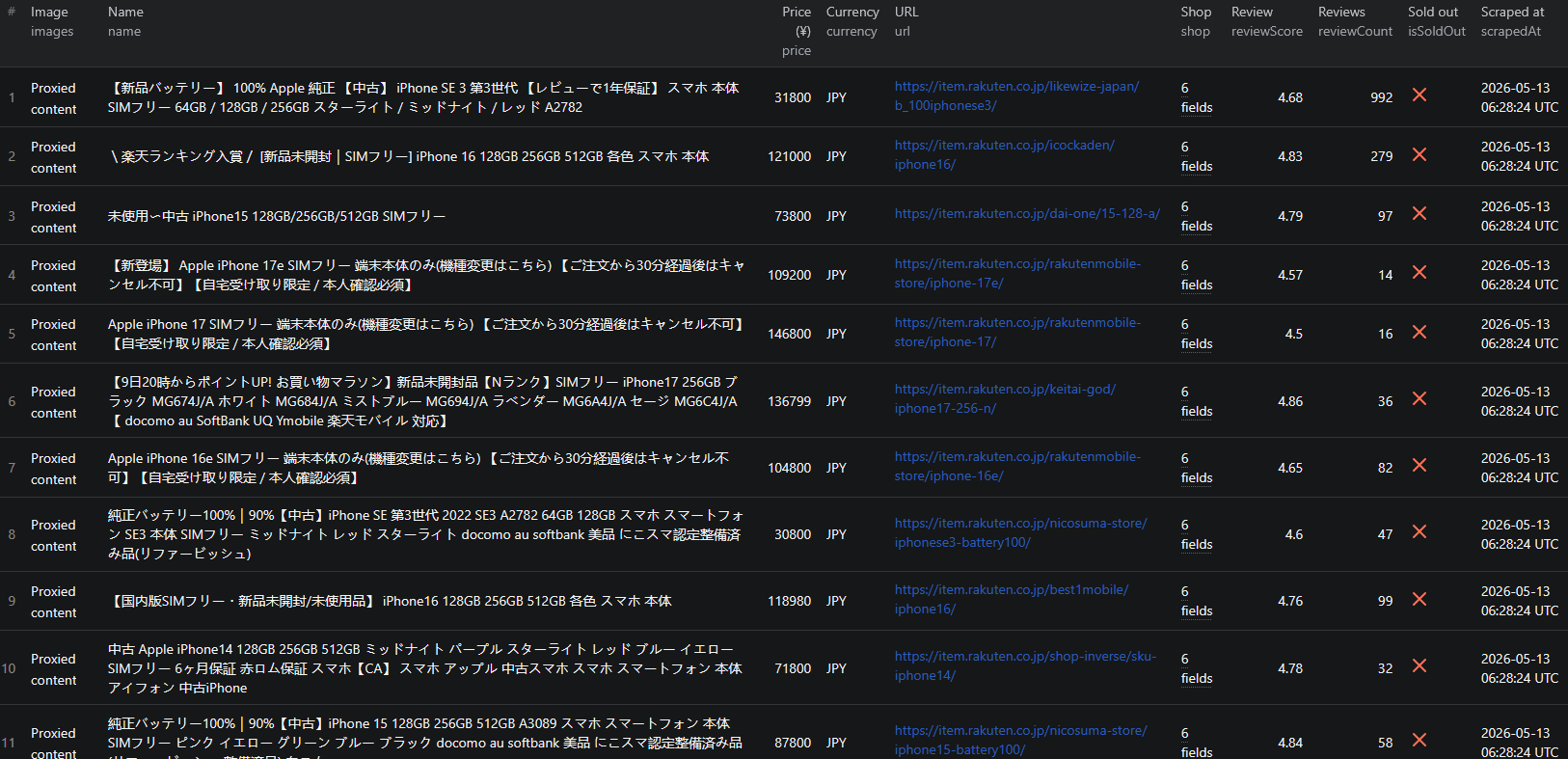Click the Scraped at column header
This screenshot has height=759, width=1568.
(1512, 21)
